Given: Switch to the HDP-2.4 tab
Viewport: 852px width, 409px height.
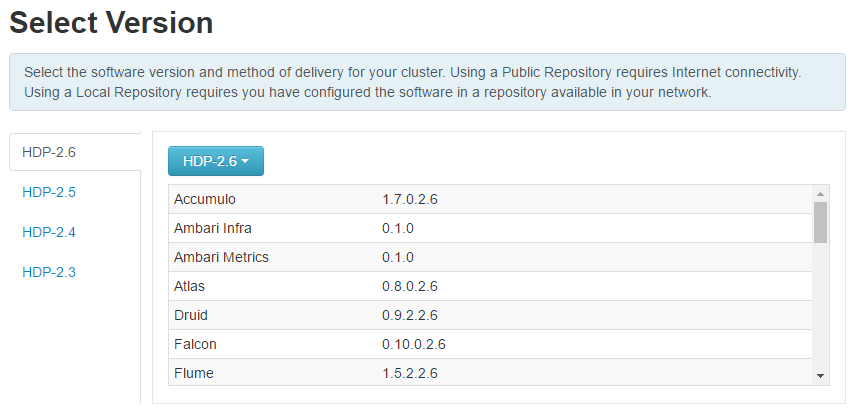Looking at the screenshot, I should (49, 232).
